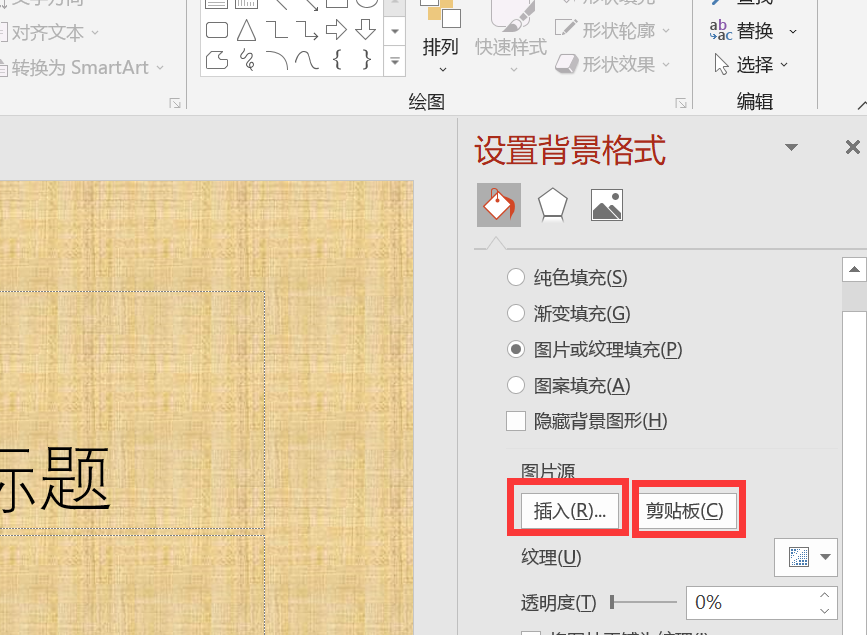Choose the 纯色填充 fill option
The height and width of the screenshot is (635, 867).
pos(515,277)
